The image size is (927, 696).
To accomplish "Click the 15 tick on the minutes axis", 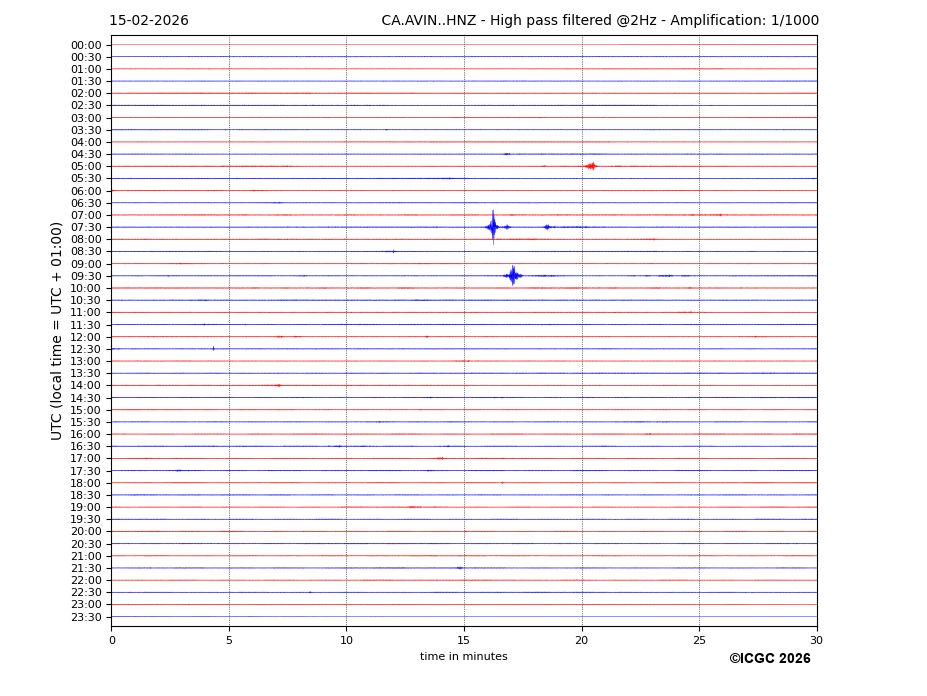I will 464,640.
